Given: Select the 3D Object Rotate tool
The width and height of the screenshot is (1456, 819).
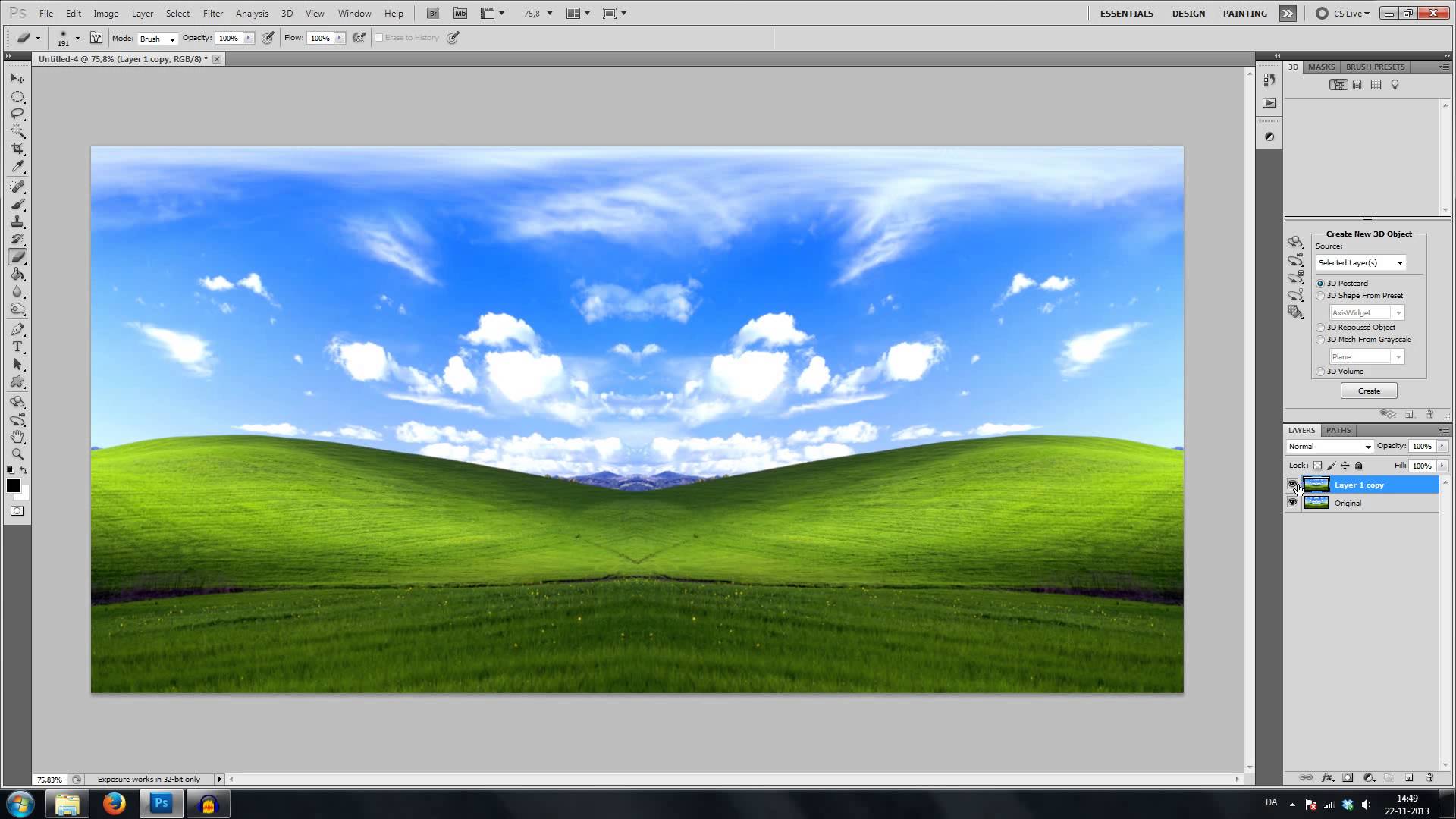Looking at the screenshot, I should (x=17, y=402).
